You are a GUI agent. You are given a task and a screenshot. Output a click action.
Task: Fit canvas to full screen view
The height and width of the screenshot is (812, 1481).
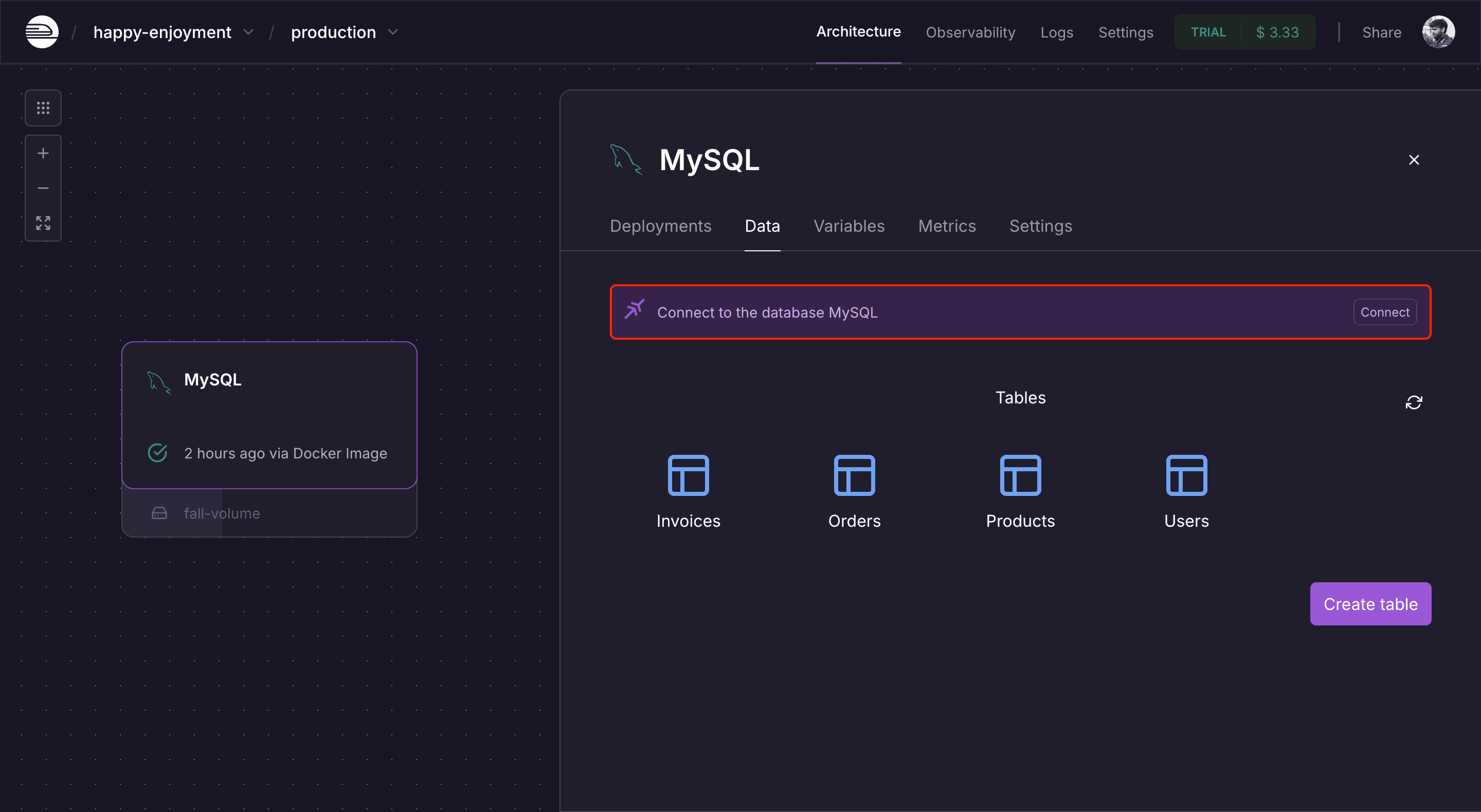(x=43, y=223)
